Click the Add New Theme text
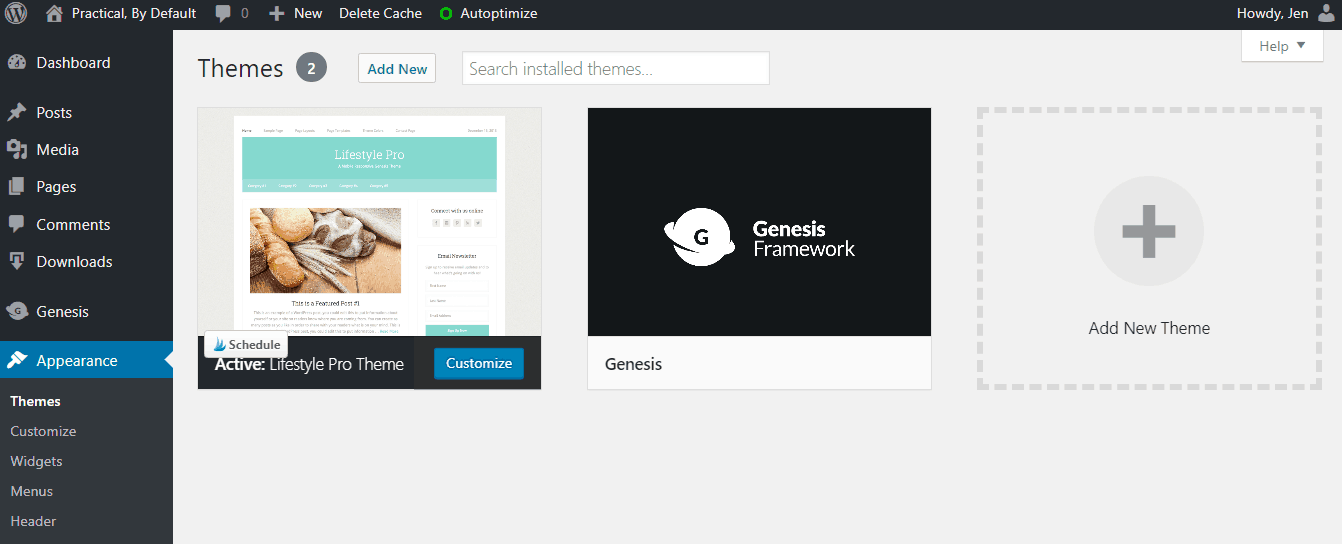1342x544 pixels. click(x=1149, y=328)
